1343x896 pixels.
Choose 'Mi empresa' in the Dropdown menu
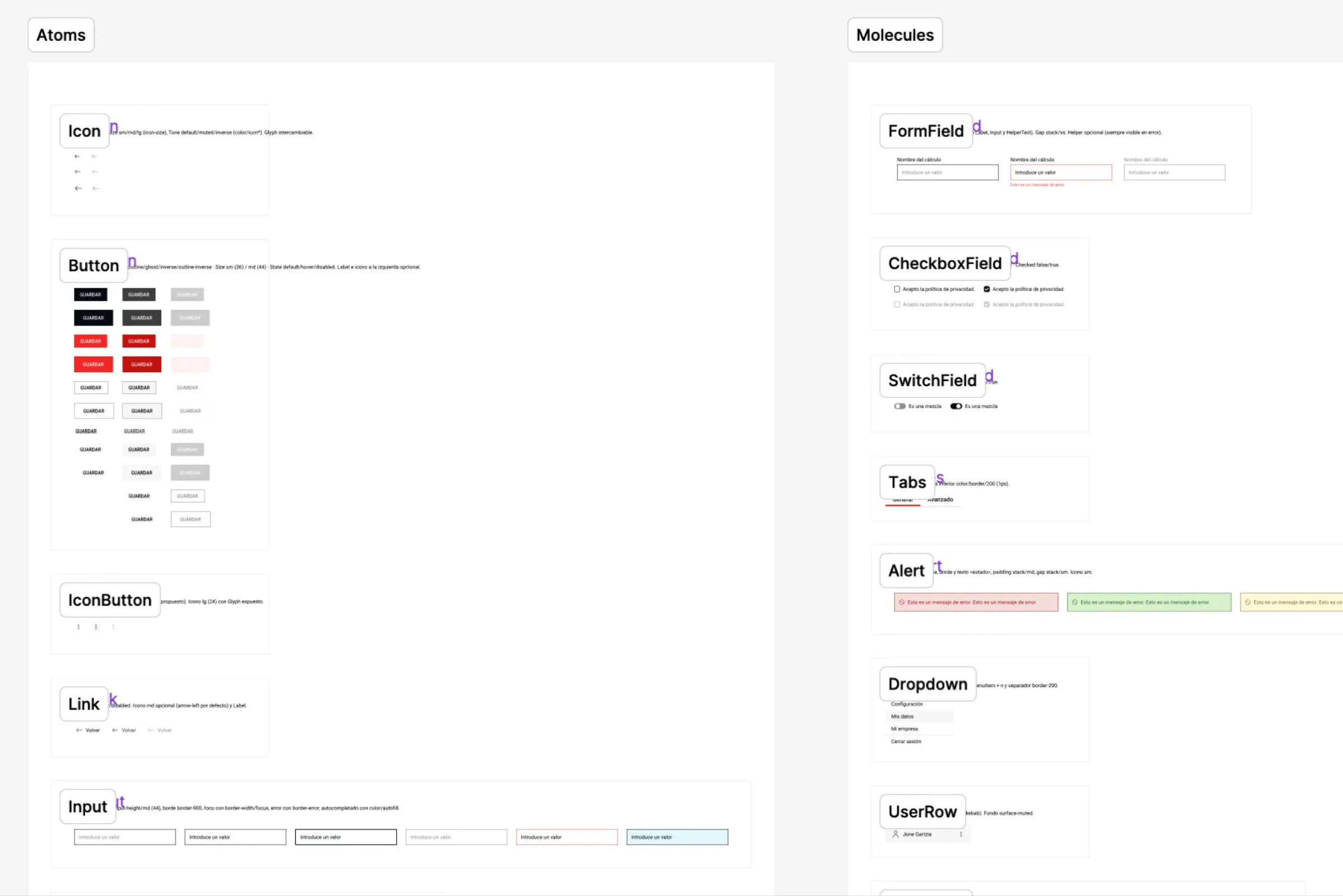coord(904,729)
